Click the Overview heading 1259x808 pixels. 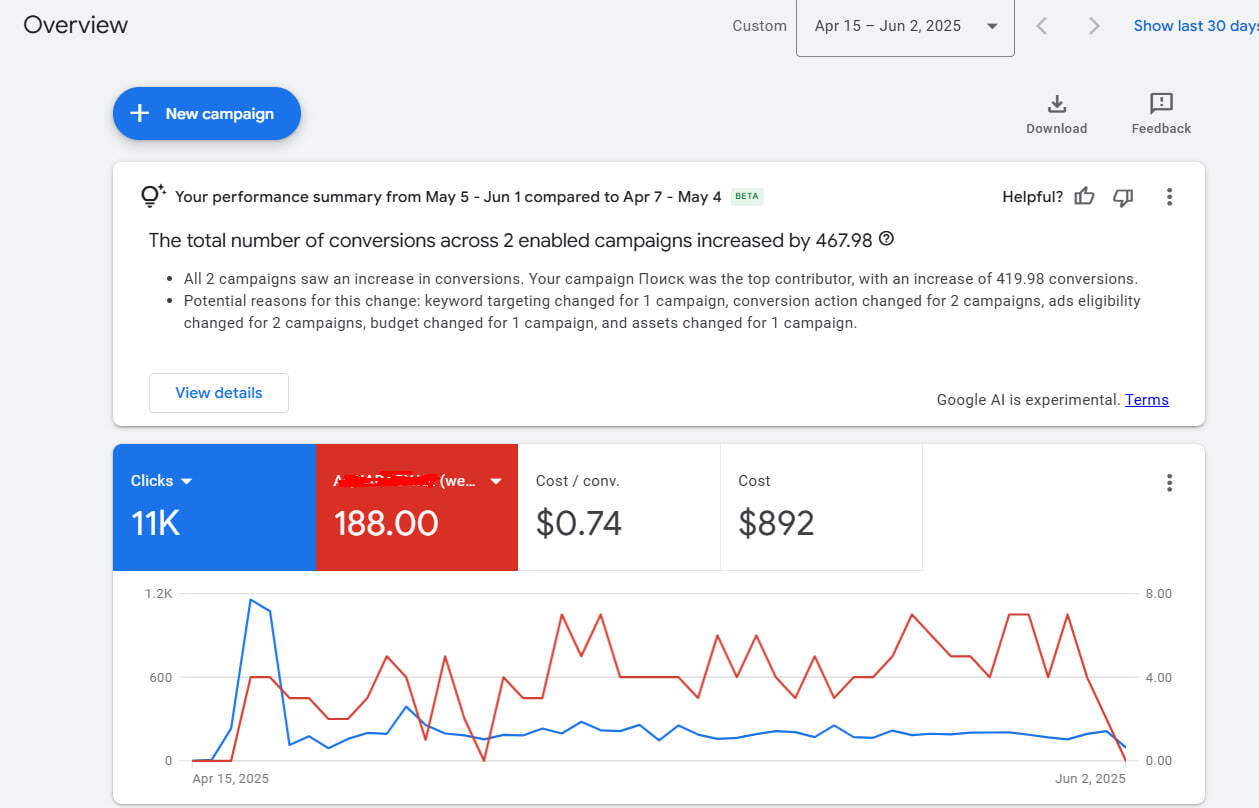click(76, 25)
